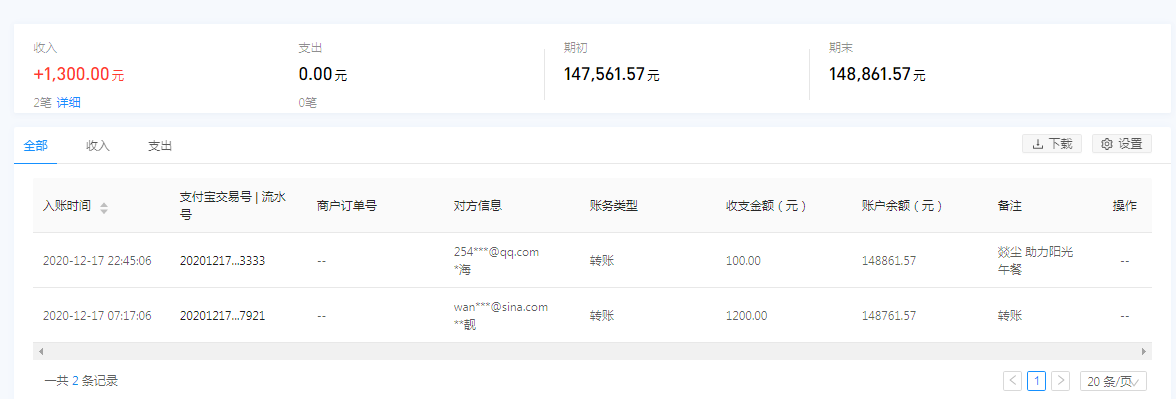Click the 入账时间 column header
This screenshot has width=1176, height=399.
tap(68, 206)
